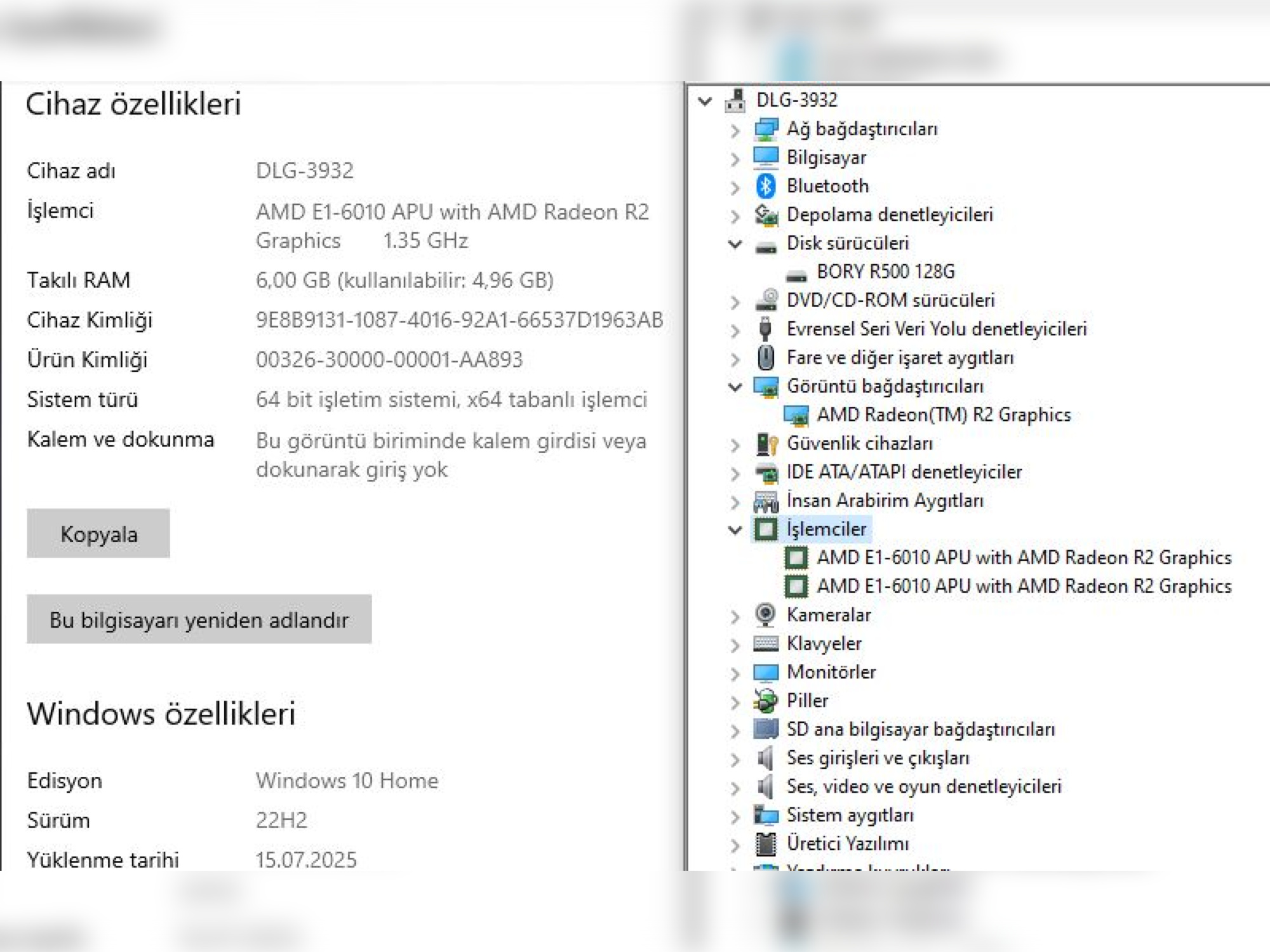The image size is (1270, 952).
Task: Click the Ses girişleri ve çıkışları speaker icon
Action: click(766, 758)
